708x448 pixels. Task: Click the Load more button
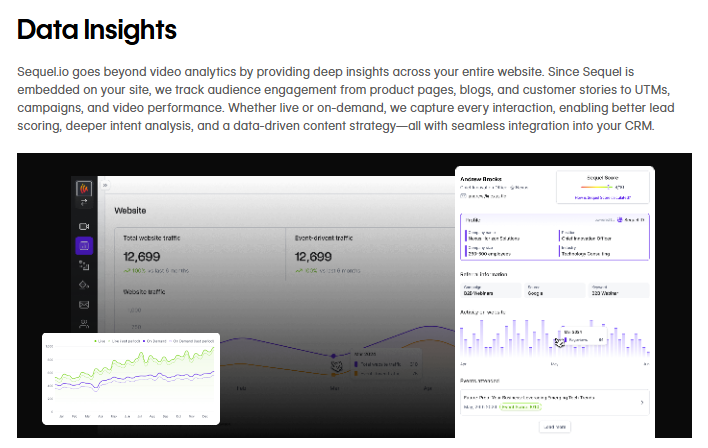click(554, 427)
